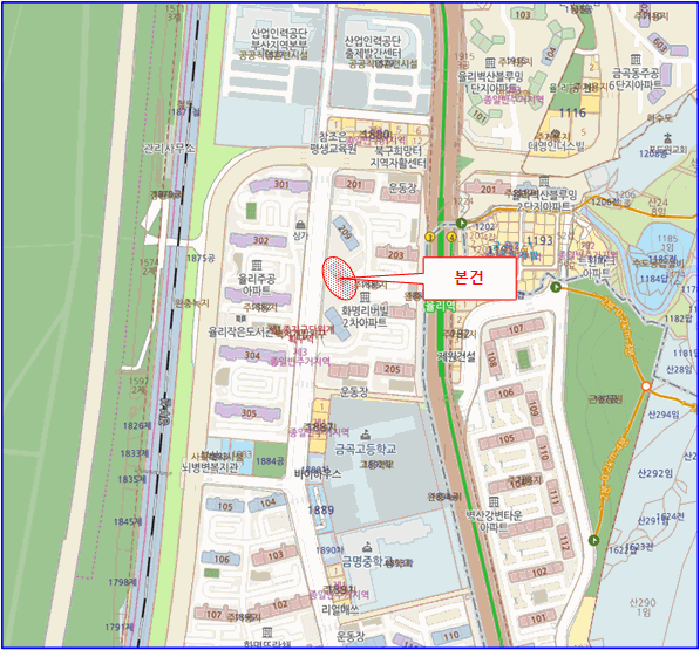Click the 금곡고등학교 name label
Image resolution: width=700 pixels, height=650 pixels.
(365, 448)
